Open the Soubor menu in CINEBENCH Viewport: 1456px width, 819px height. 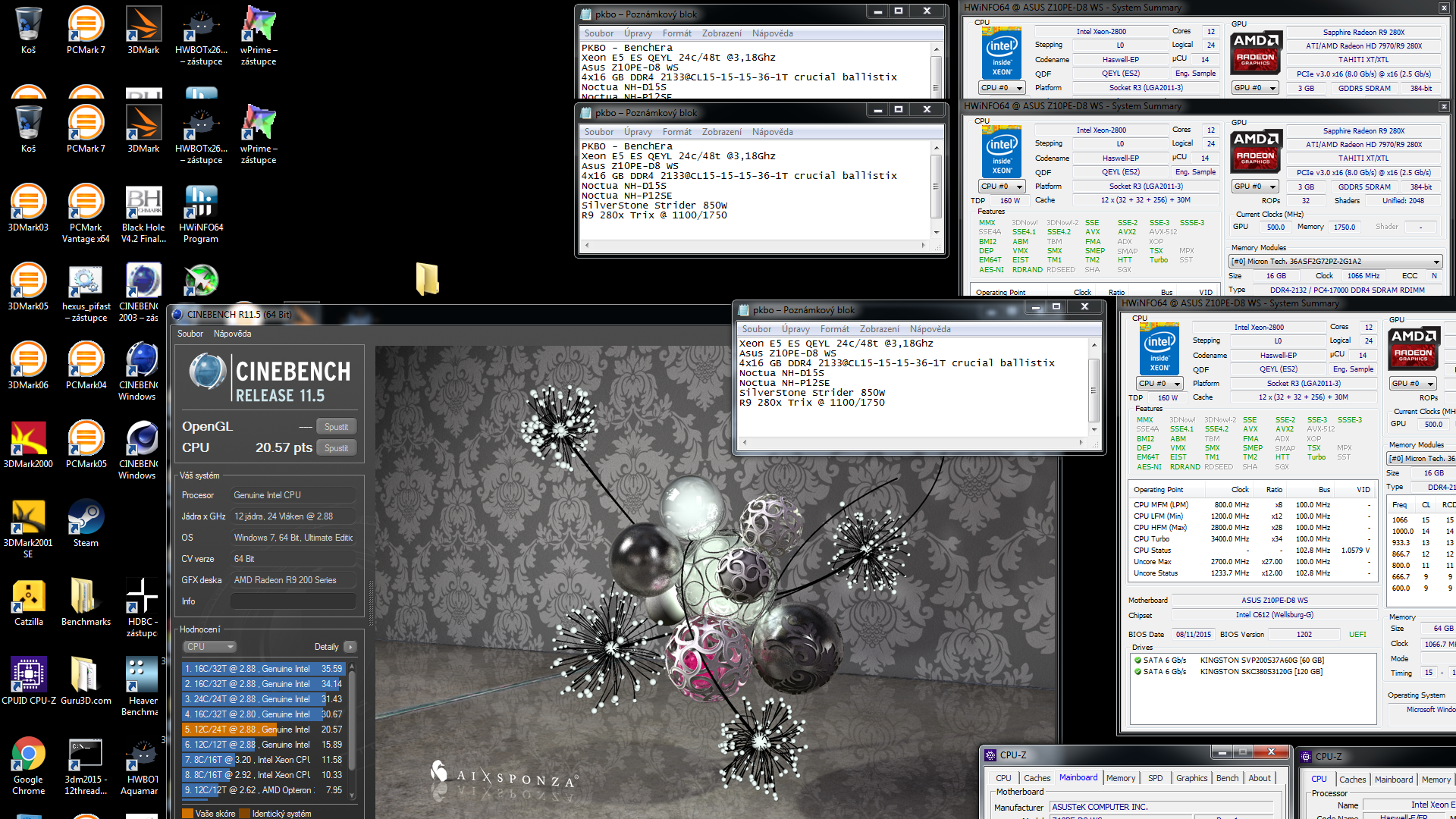[190, 334]
